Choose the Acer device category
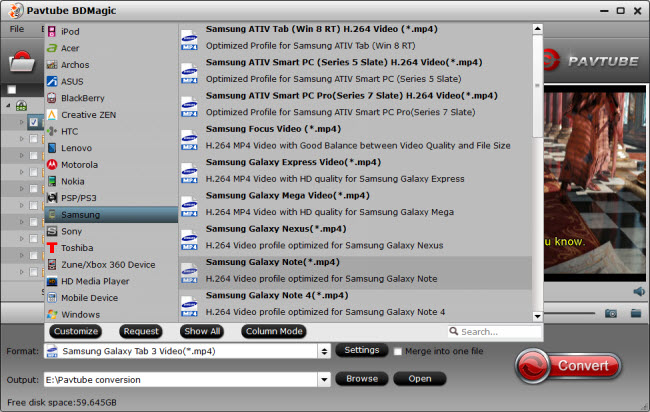Image resolution: width=650 pixels, height=412 pixels. [x=111, y=48]
